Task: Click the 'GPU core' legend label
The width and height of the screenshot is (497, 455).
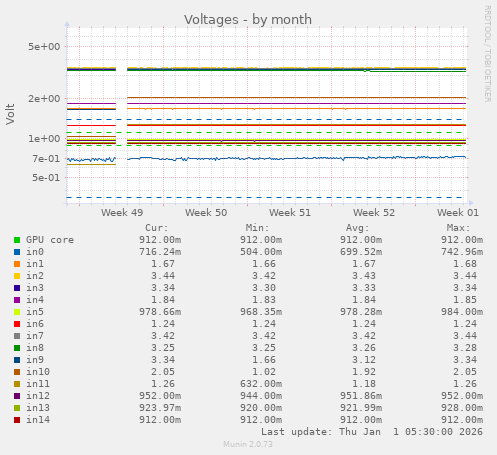Action: pyautogui.click(x=50, y=240)
